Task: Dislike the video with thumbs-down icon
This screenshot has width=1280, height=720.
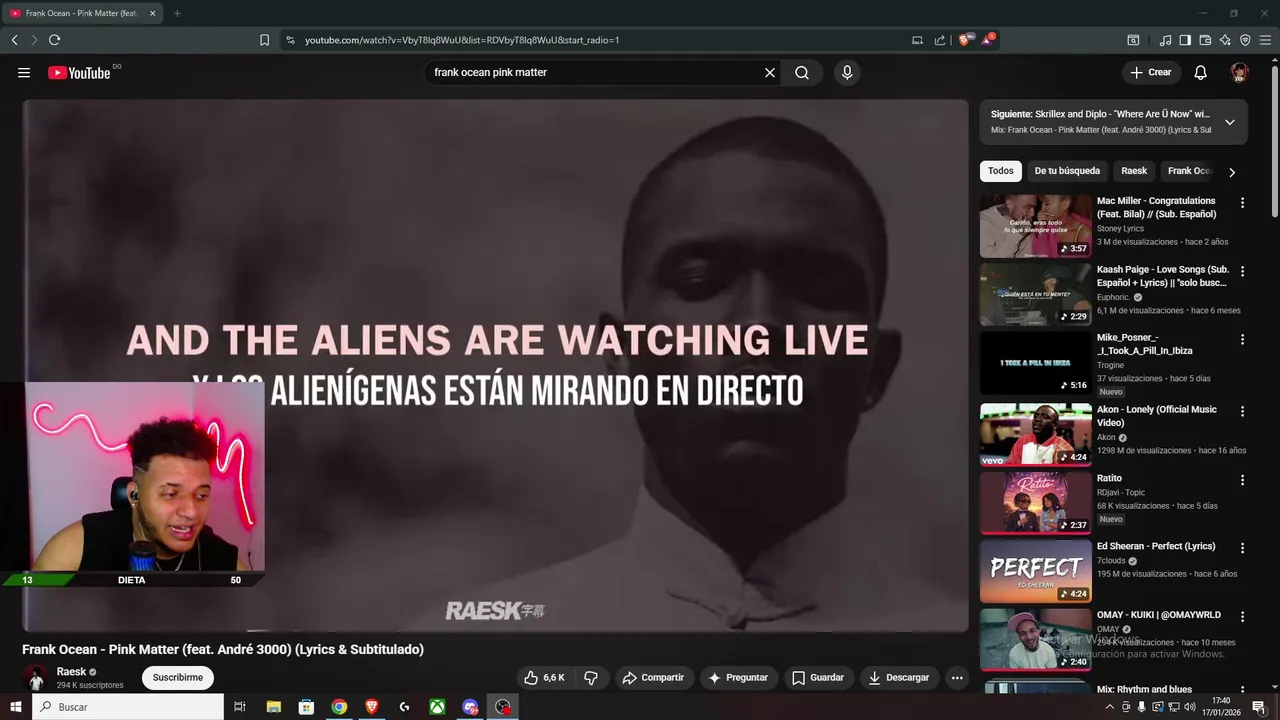Action: click(x=591, y=677)
